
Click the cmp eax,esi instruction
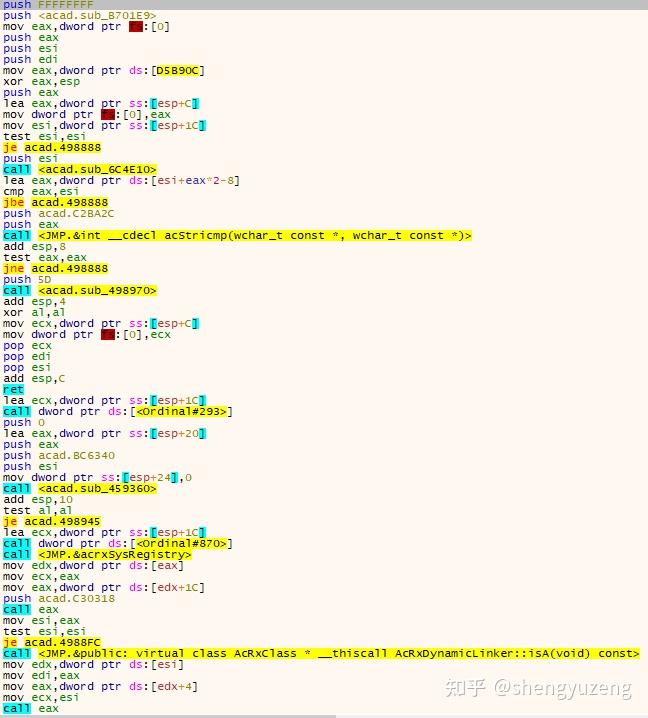[x=41, y=191]
